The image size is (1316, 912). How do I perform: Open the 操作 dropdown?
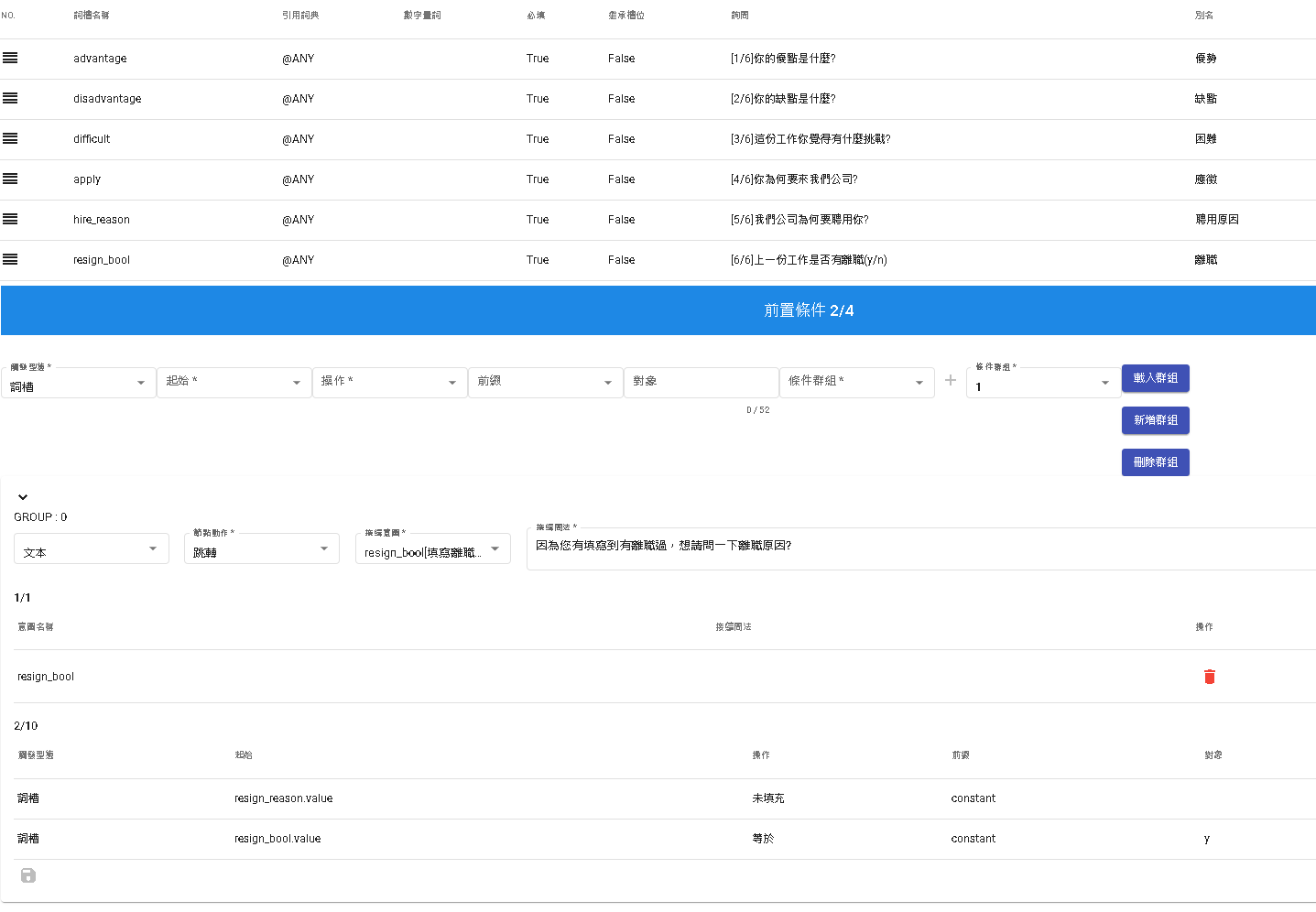pyautogui.click(x=390, y=383)
